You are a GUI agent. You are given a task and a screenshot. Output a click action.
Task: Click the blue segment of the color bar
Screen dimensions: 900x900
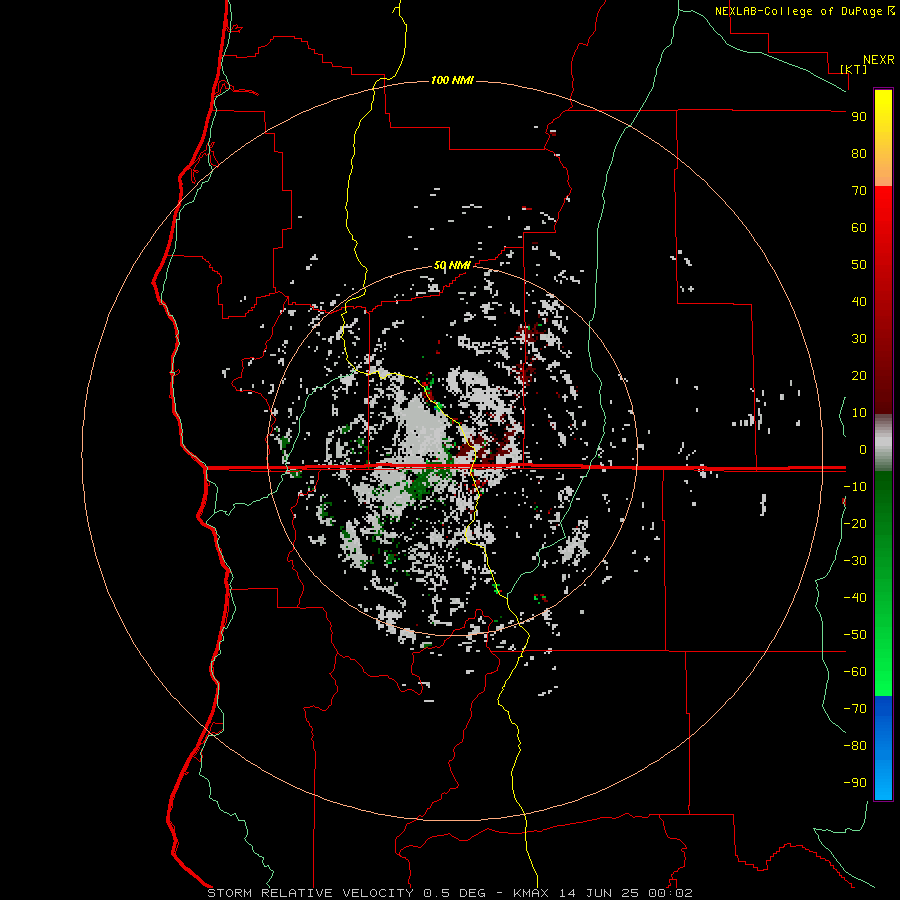[x=883, y=748]
